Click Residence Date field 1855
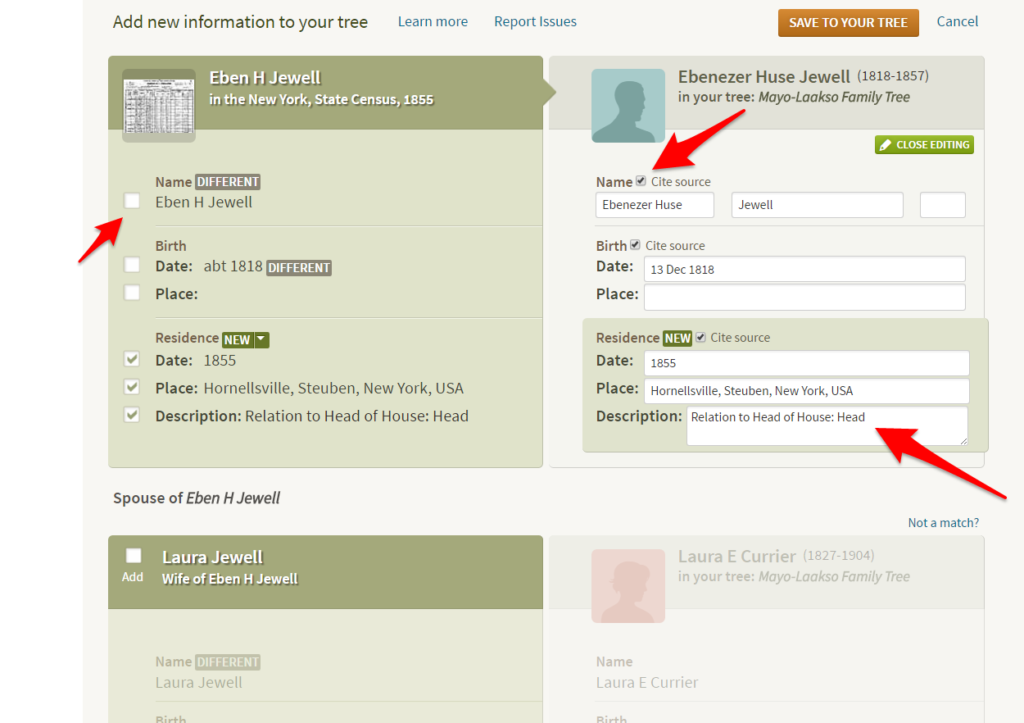1024x723 pixels. 807,363
